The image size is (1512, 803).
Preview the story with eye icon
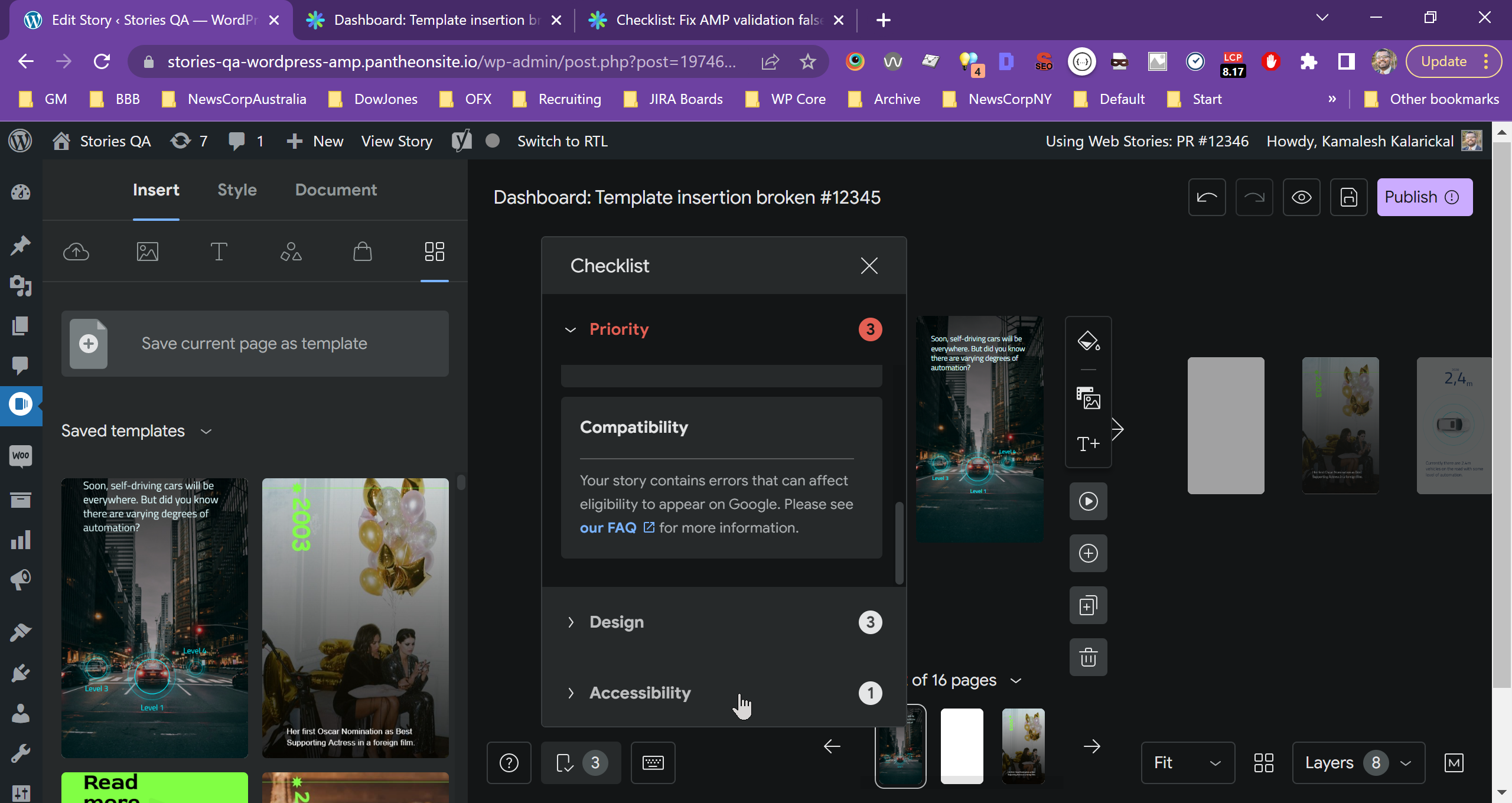pos(1301,197)
